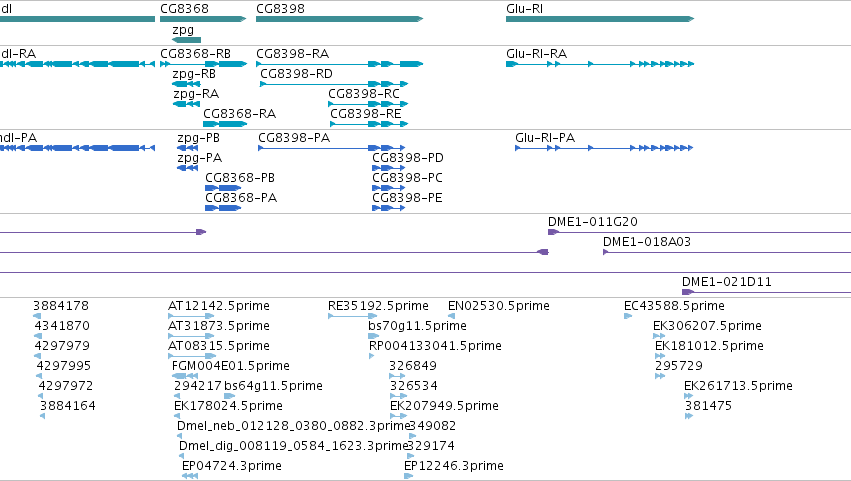Click Dmel_dig_008119_0584_1623.3prime label
The width and height of the screenshot is (851, 481).
pos(293,446)
